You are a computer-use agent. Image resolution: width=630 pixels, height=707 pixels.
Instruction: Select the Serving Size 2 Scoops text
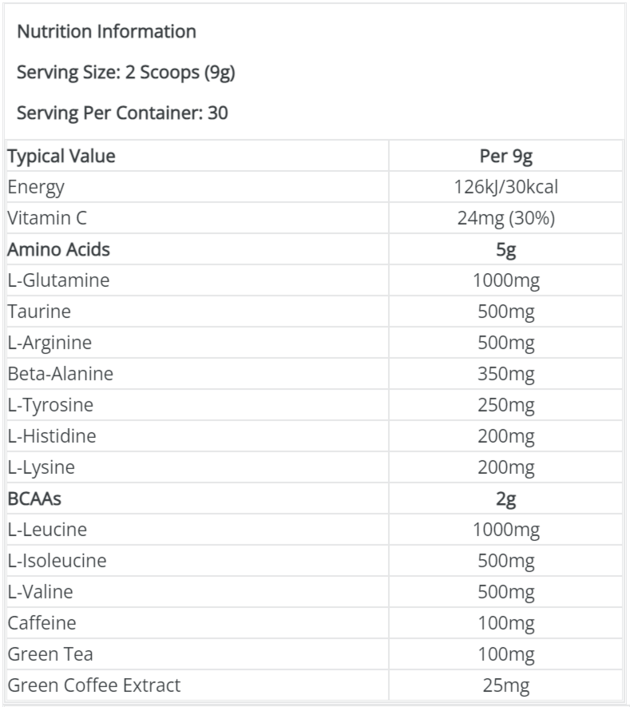pyautogui.click(x=126, y=73)
